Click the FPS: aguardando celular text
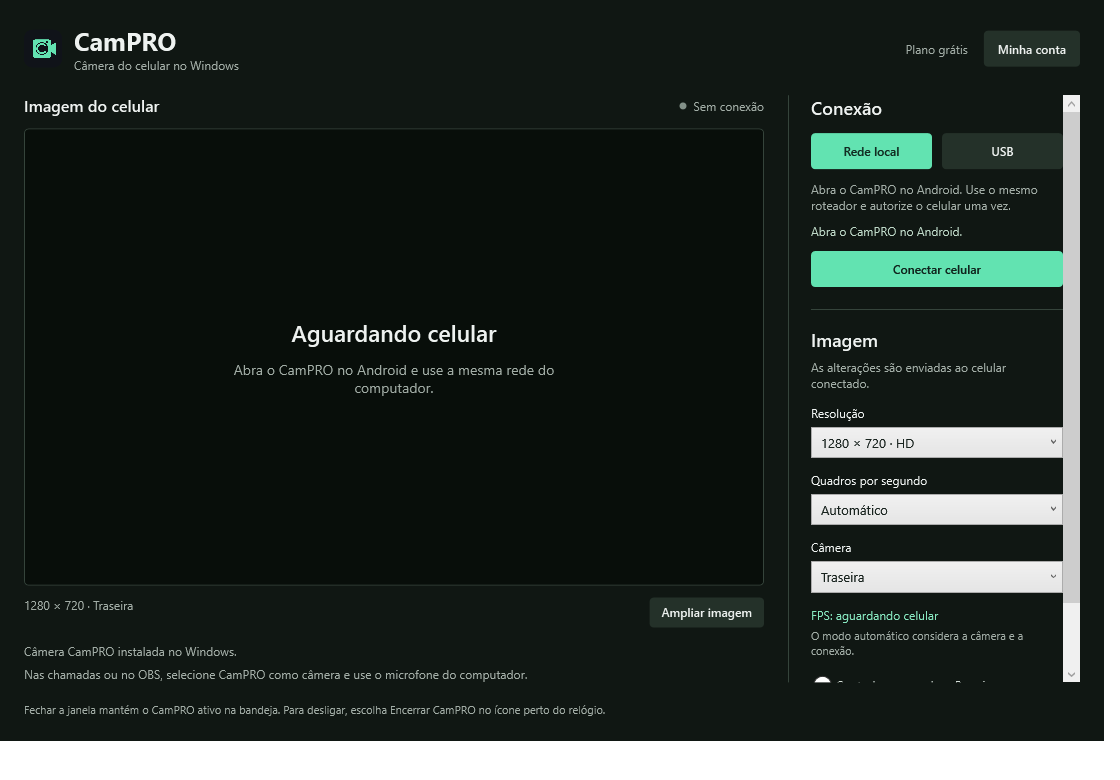The height and width of the screenshot is (780, 1120). [x=874, y=616]
